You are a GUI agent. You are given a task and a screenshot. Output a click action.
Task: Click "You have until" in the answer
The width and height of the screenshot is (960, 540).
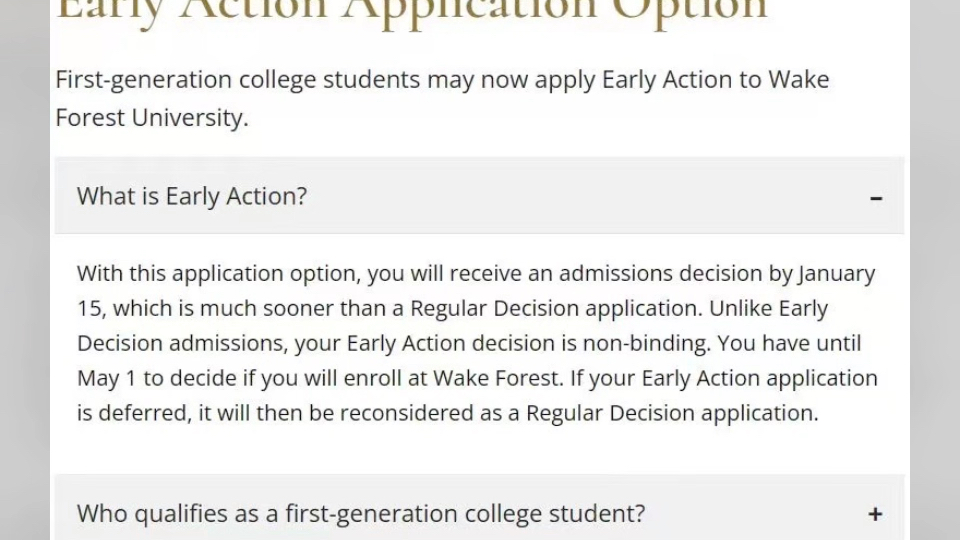pyautogui.click(x=789, y=343)
